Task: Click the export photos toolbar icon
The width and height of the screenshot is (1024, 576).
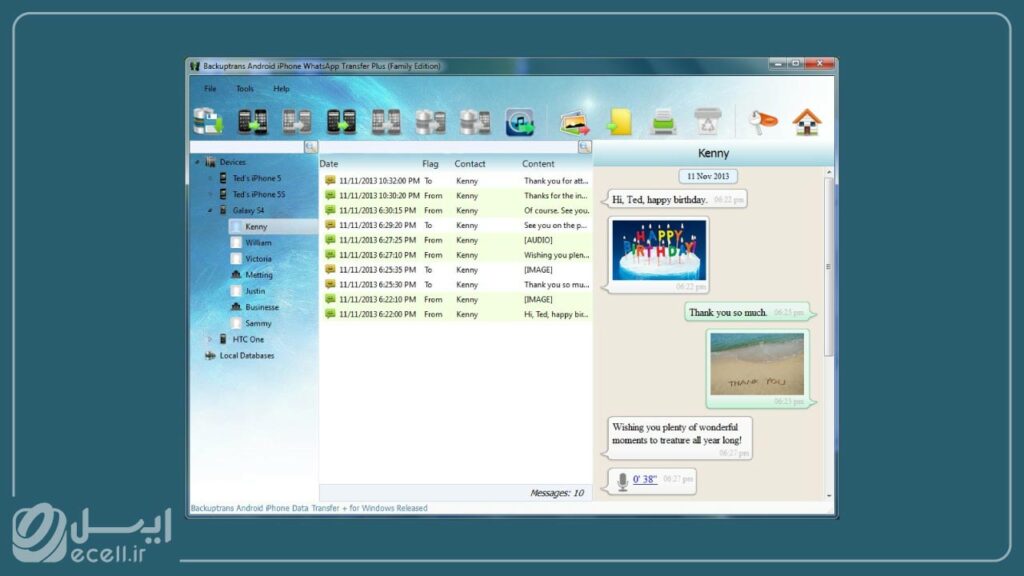Action: point(575,122)
